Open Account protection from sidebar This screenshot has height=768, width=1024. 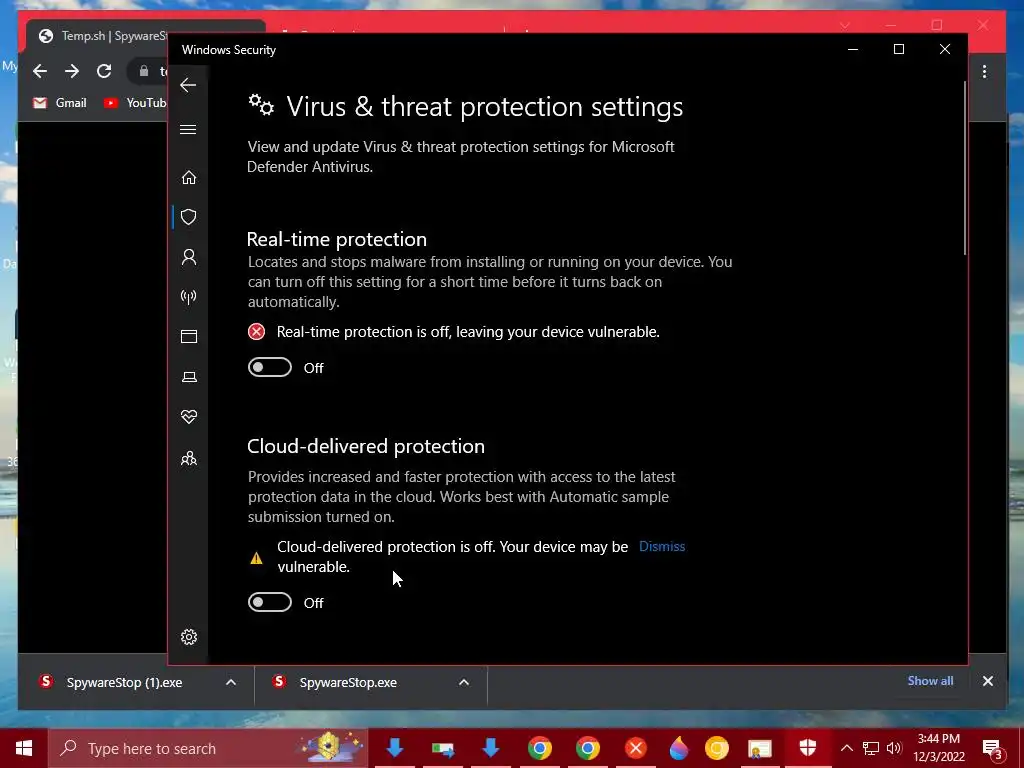(189, 257)
